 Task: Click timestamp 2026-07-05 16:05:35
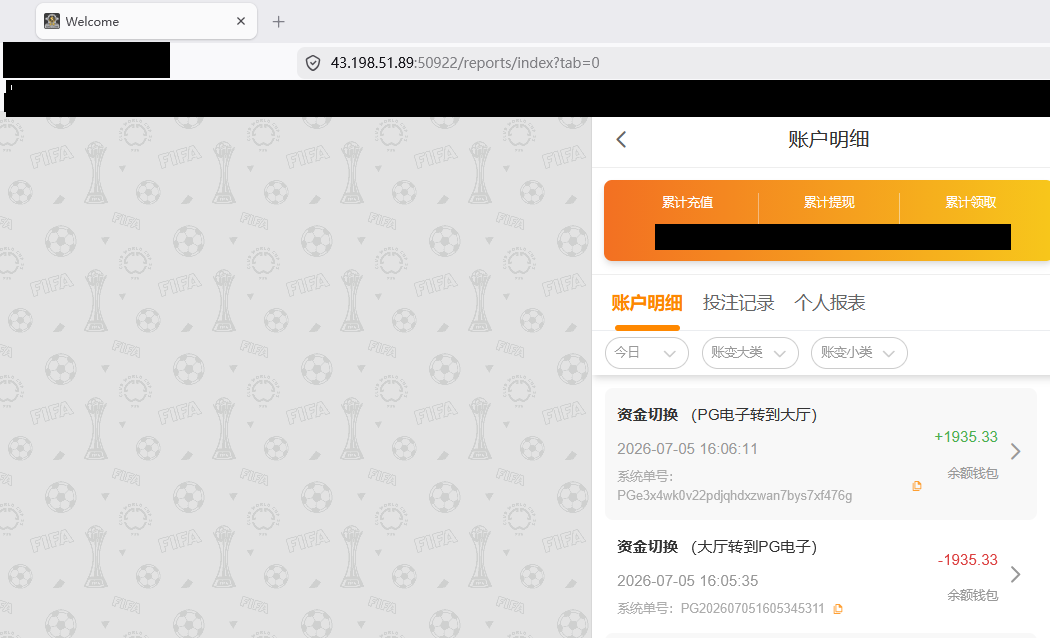(x=687, y=580)
